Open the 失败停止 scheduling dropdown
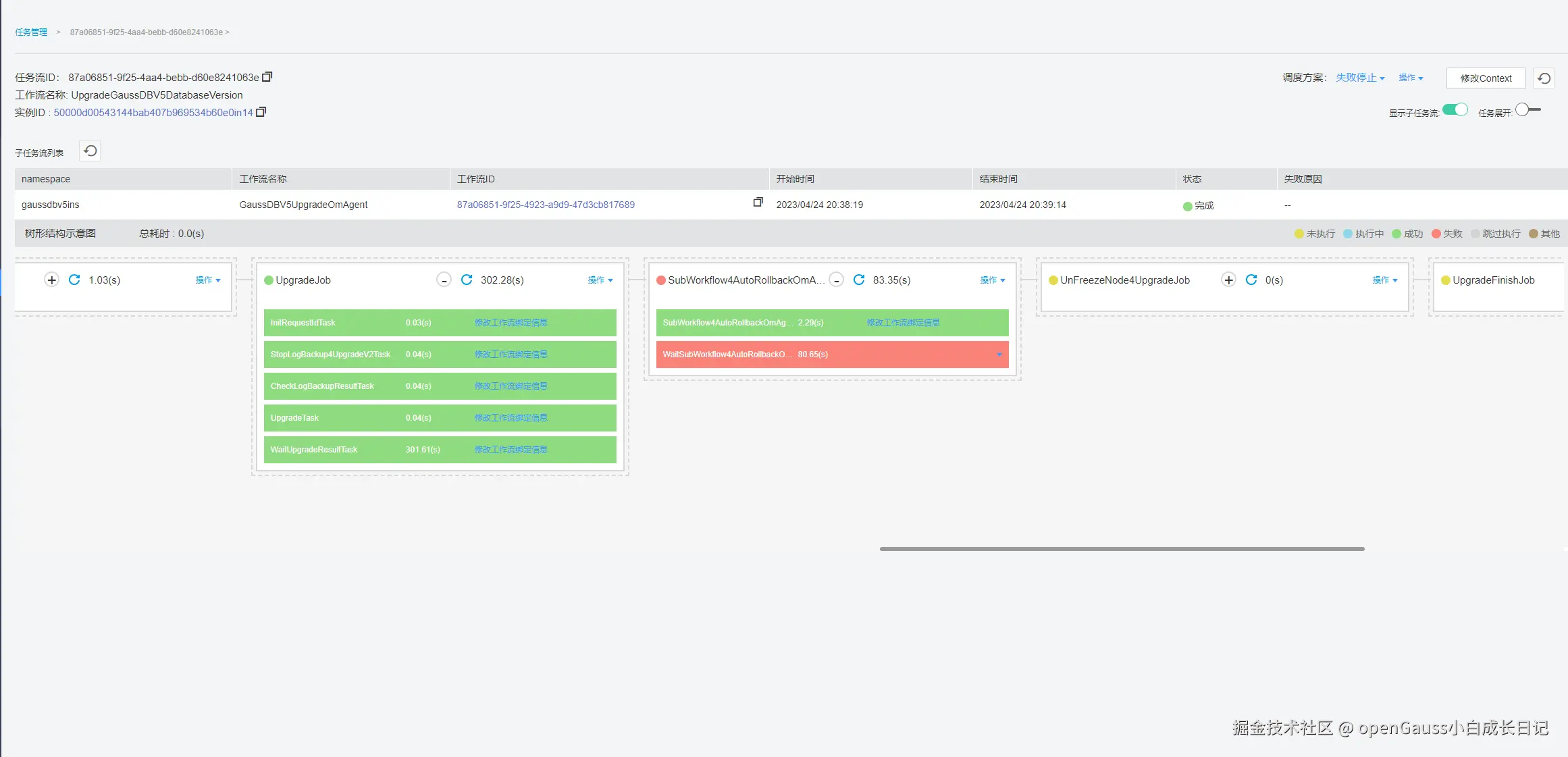Viewport: 1568px width, 757px height. (x=1360, y=78)
